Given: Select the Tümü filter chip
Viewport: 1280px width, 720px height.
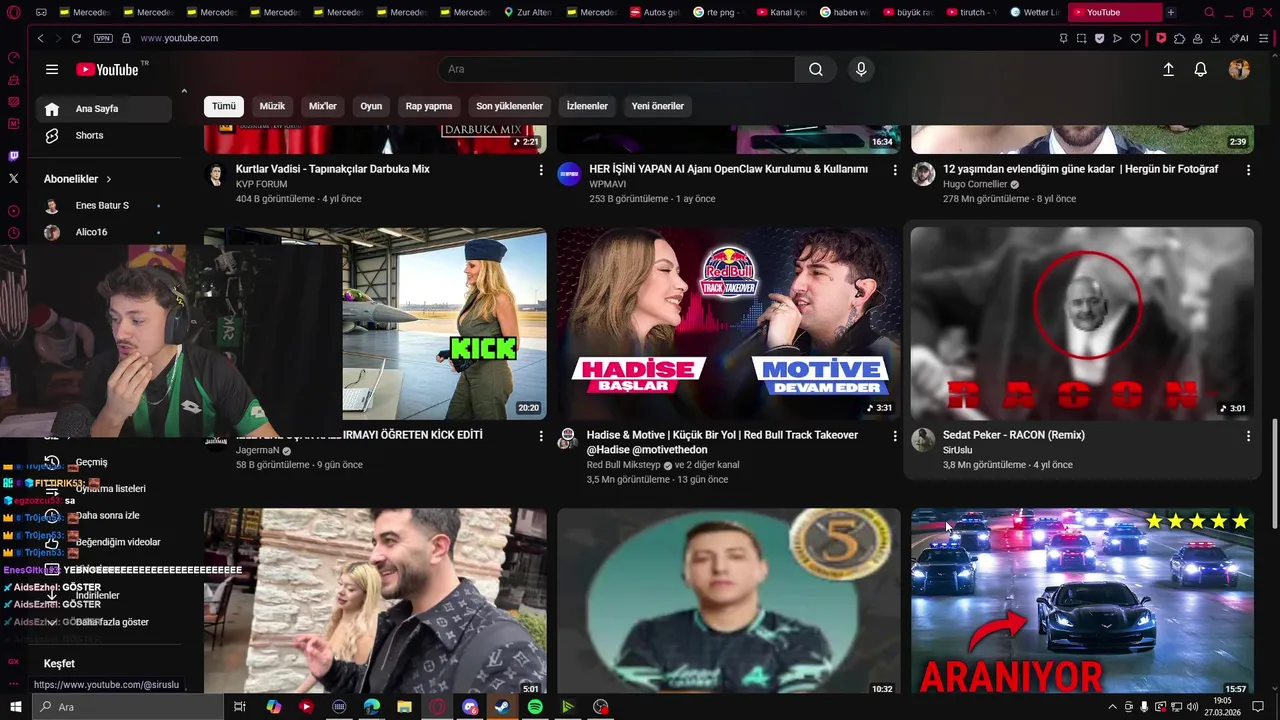Looking at the screenshot, I should pyautogui.click(x=224, y=106).
